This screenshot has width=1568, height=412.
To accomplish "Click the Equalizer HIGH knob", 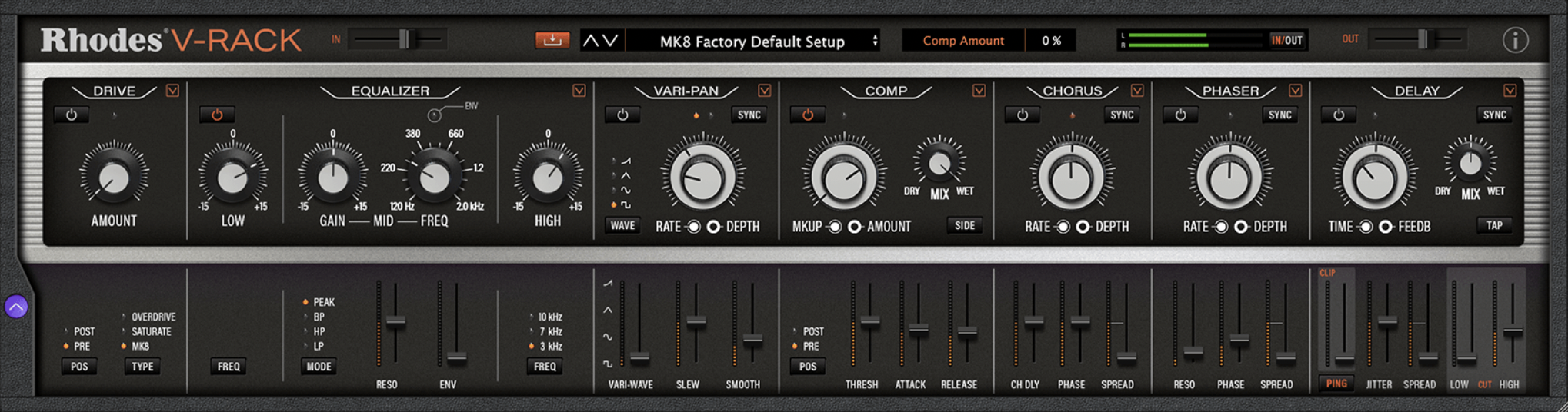I will pos(547,177).
